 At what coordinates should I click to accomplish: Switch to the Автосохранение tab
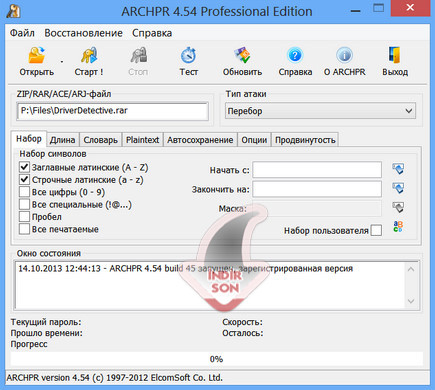[x=200, y=140]
